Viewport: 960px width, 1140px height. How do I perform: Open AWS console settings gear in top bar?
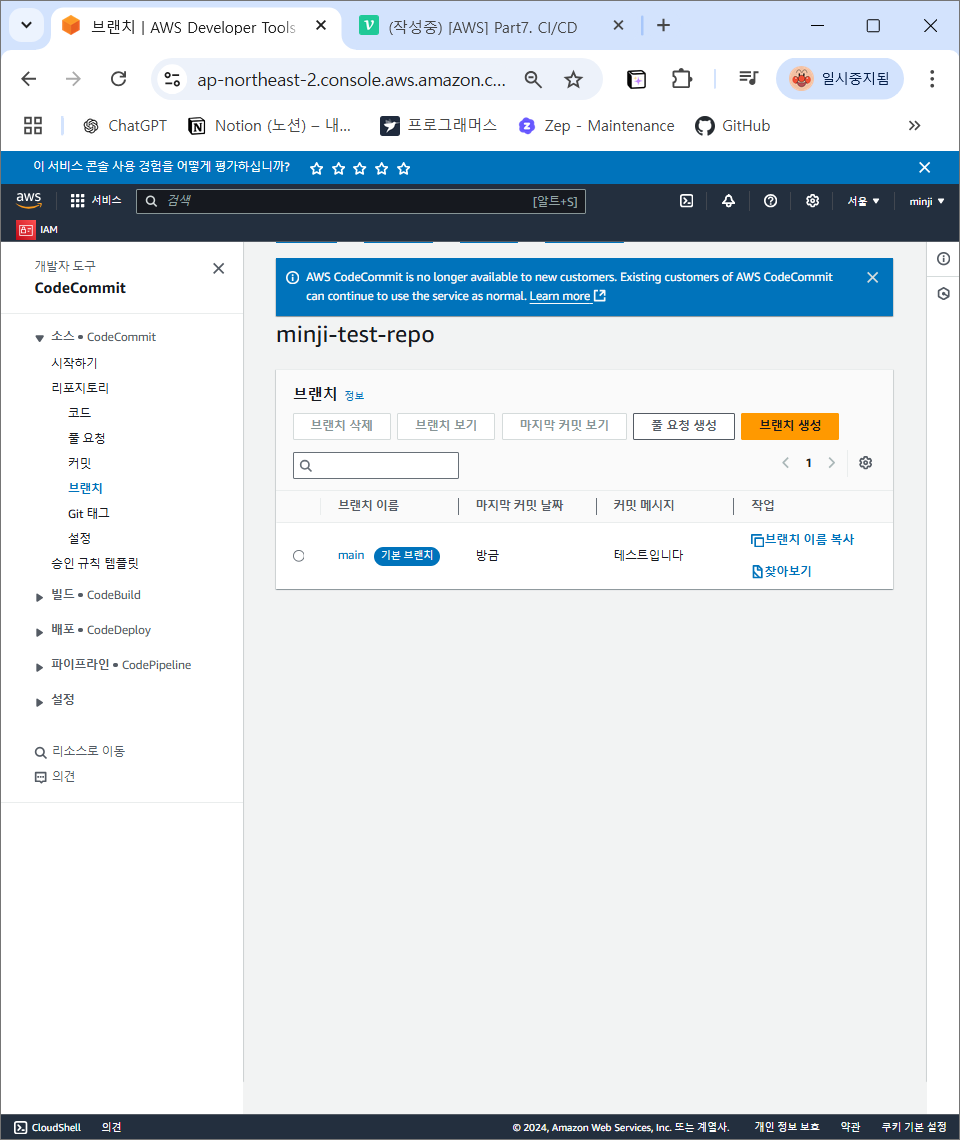point(812,201)
